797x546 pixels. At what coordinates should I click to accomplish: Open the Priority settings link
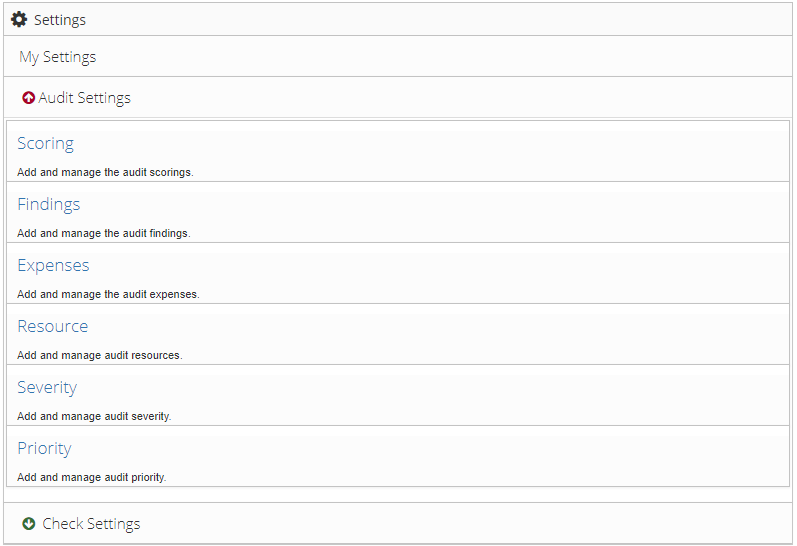point(45,448)
